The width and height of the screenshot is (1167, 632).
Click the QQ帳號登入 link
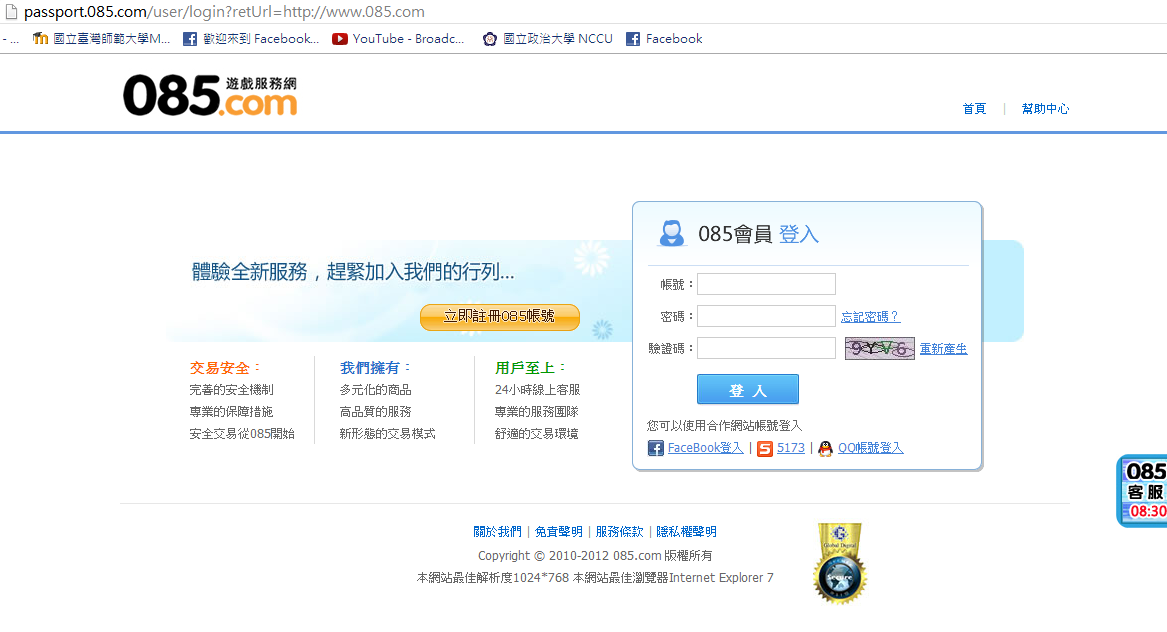870,448
